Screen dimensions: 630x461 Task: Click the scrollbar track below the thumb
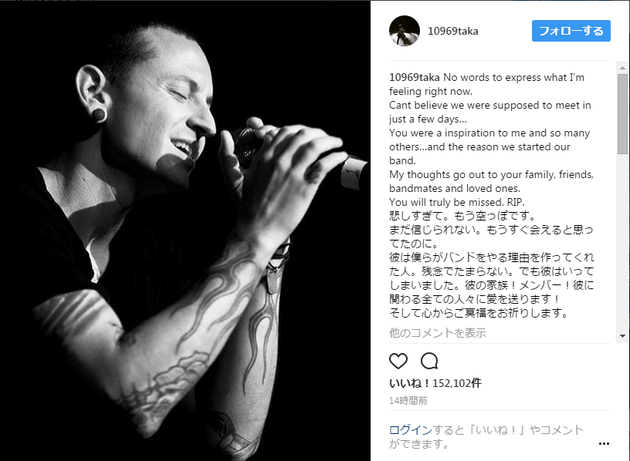coord(623,241)
